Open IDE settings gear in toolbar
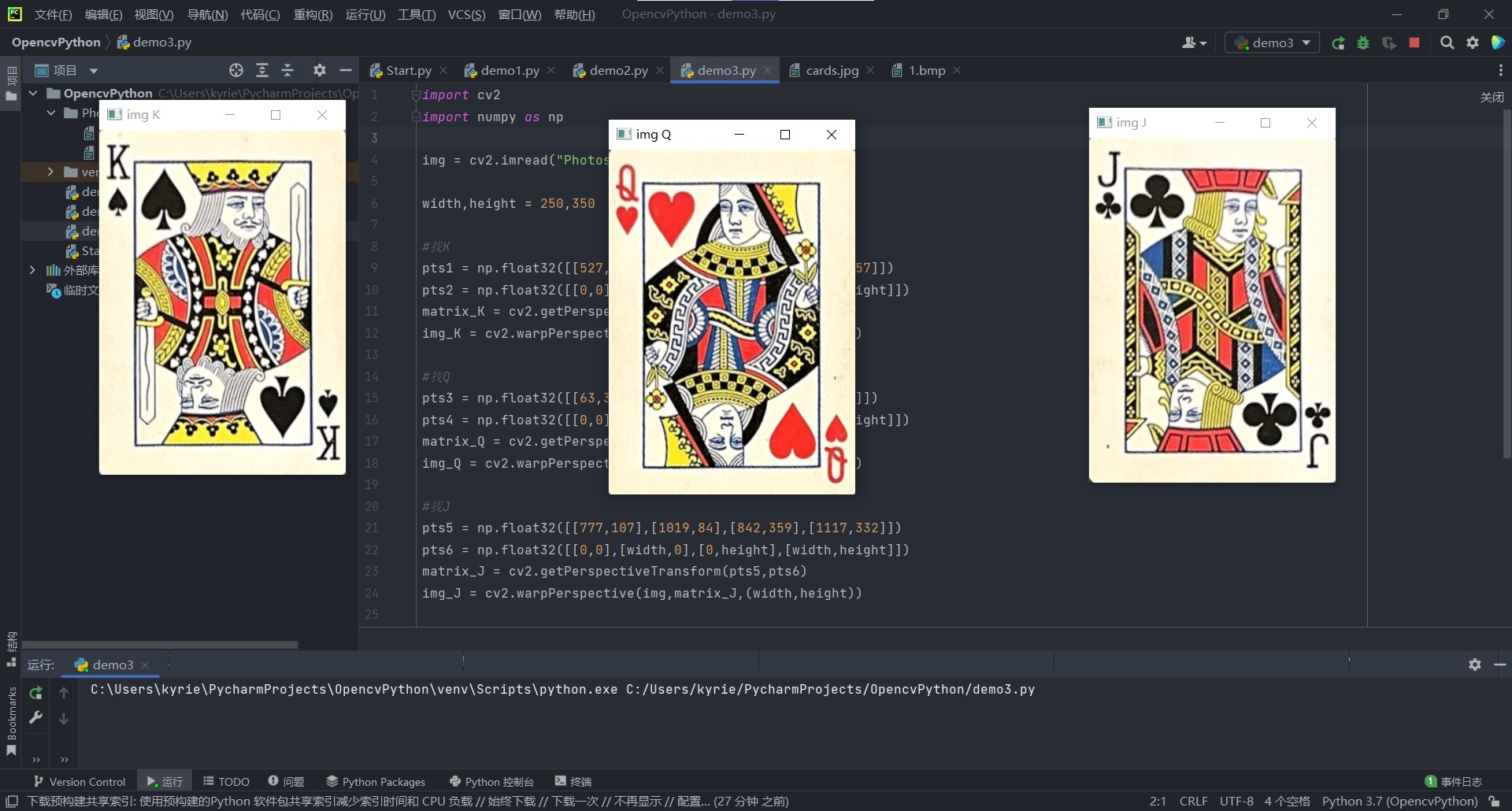The width and height of the screenshot is (1512, 811). point(1473,43)
